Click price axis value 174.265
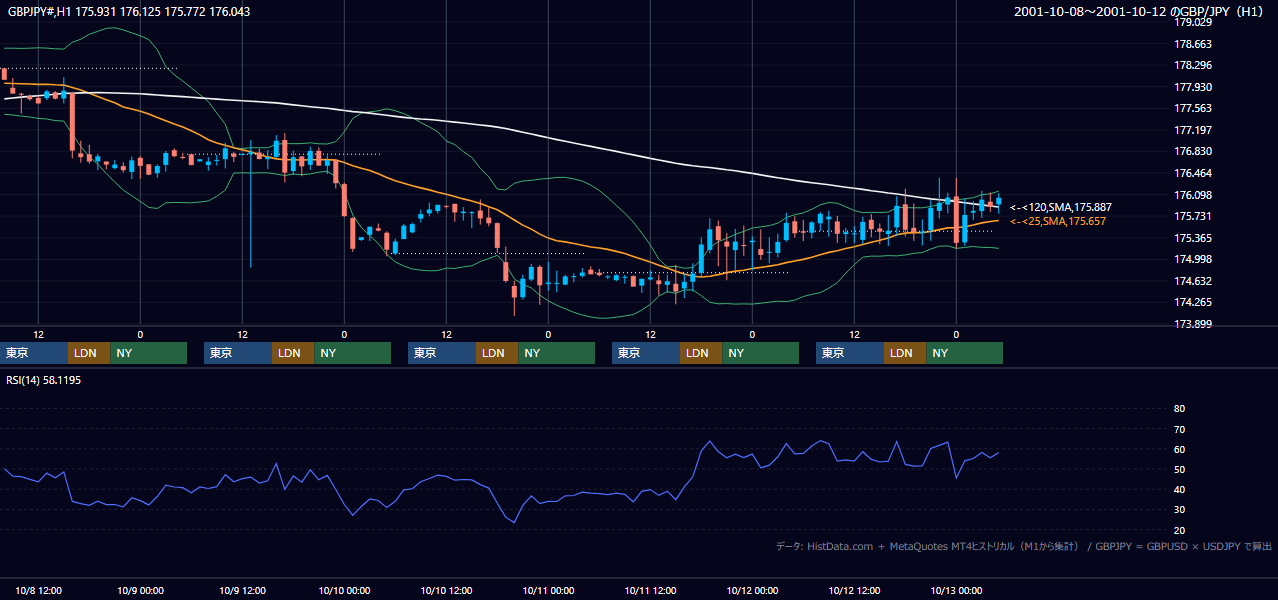 [x=1192, y=302]
